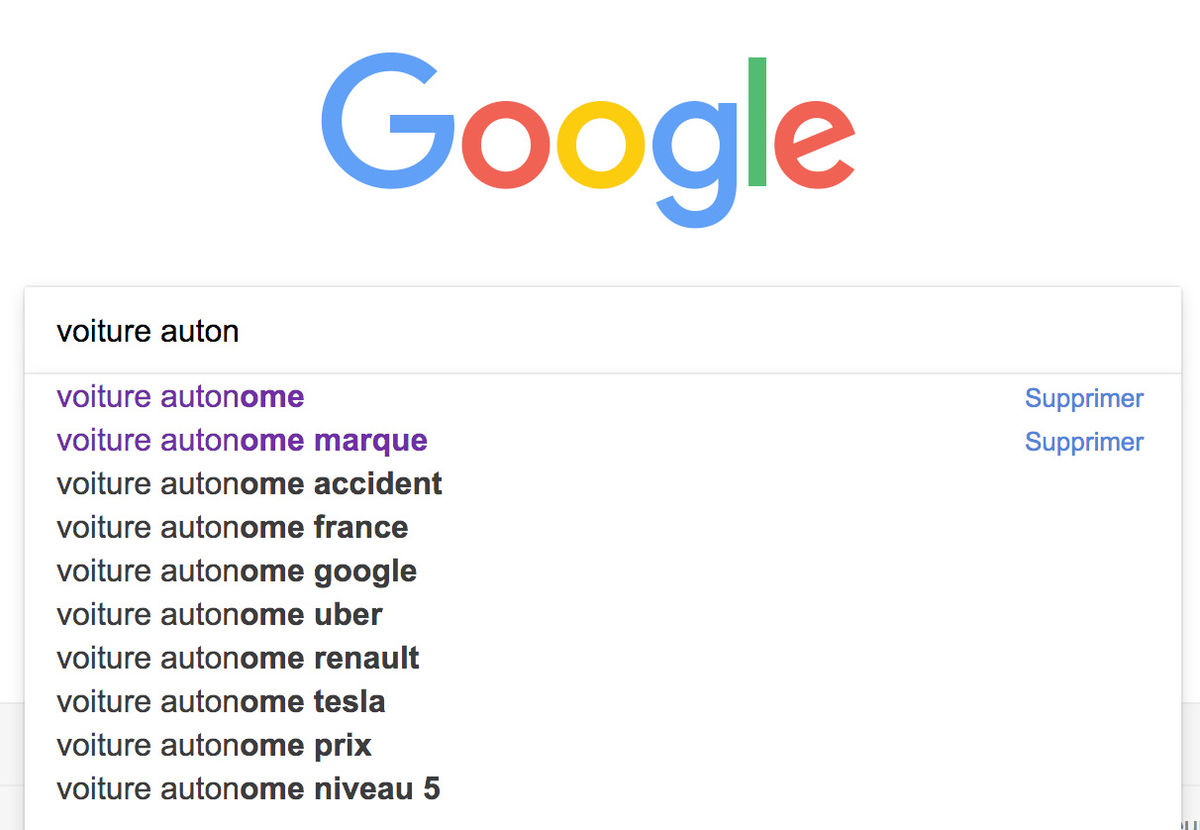Choose the 'voiture autonome prix' suggestion
Image resolution: width=1200 pixels, height=830 pixels.
(214, 746)
